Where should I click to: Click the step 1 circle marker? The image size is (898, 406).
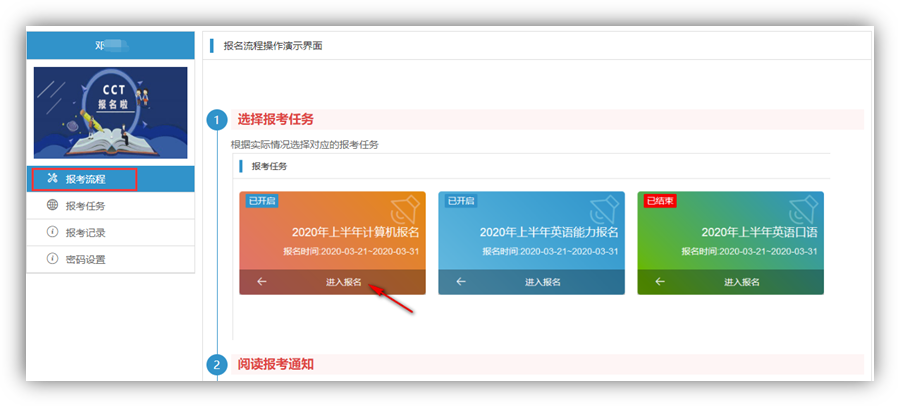pyautogui.click(x=217, y=121)
